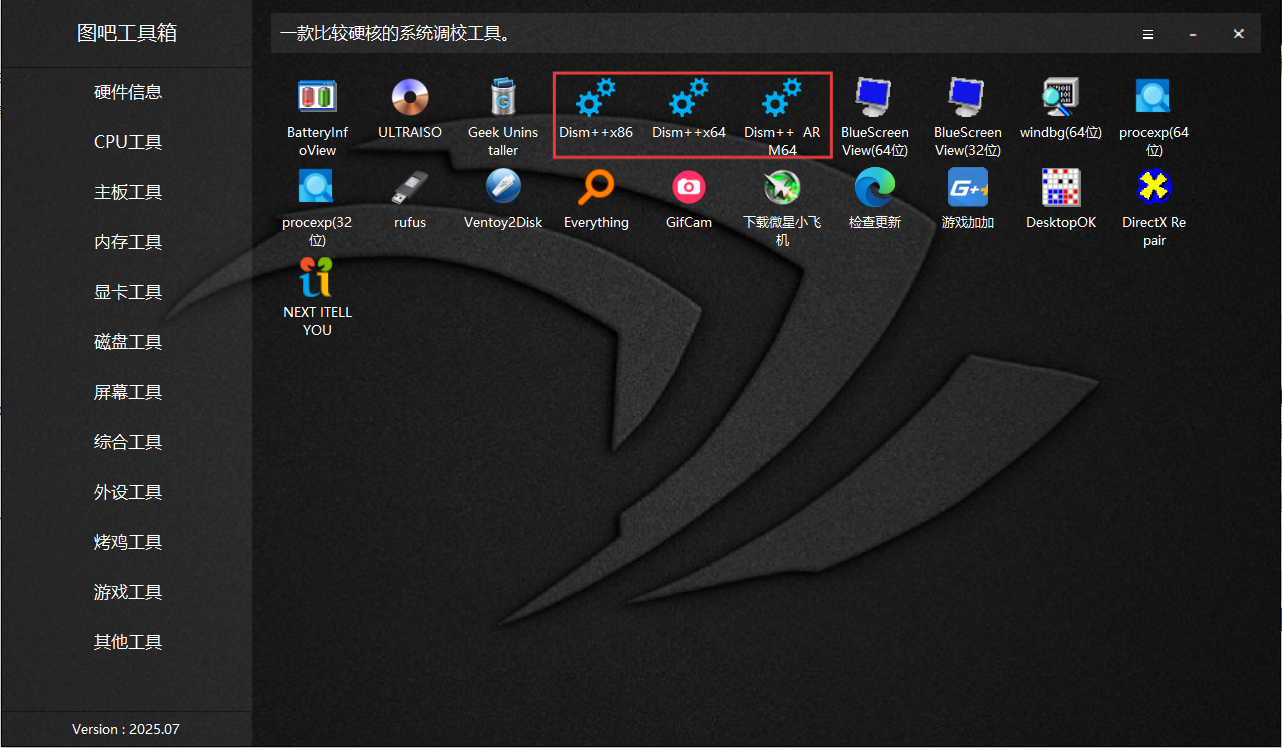1282x748 pixels.
Task: Open DirectX Repair icon
Action: point(1154,187)
